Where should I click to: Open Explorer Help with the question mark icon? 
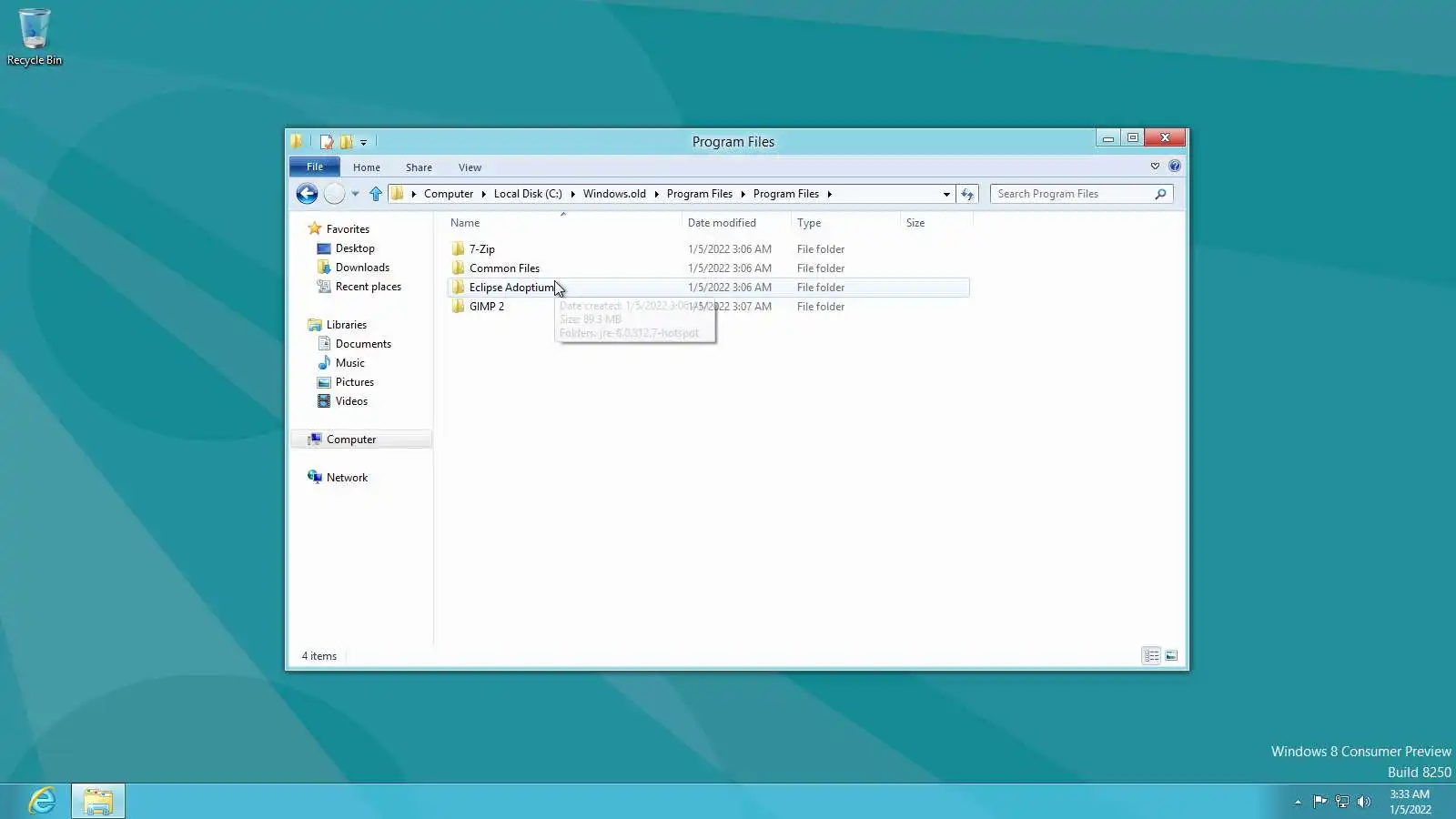pos(1175,167)
